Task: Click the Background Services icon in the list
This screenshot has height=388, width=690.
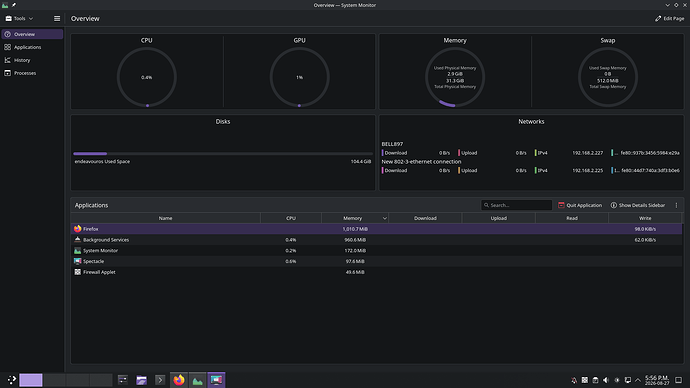Action: [77, 240]
